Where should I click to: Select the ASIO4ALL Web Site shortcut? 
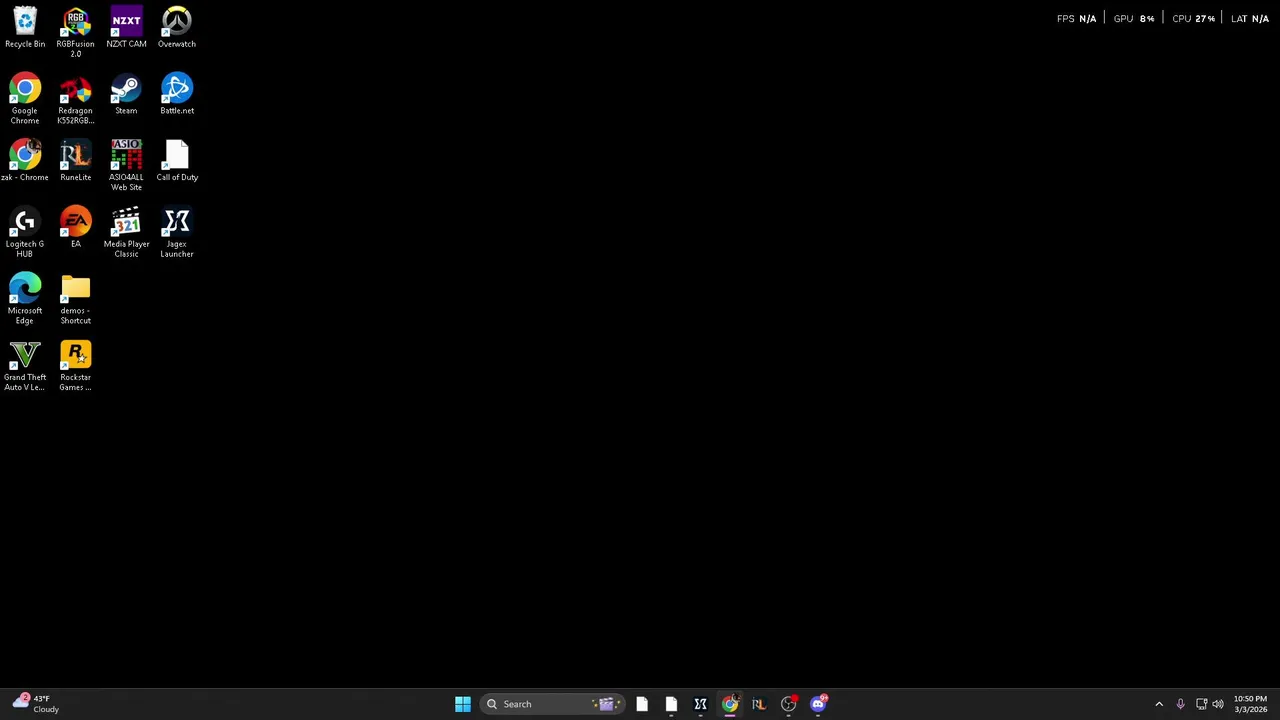click(x=126, y=166)
